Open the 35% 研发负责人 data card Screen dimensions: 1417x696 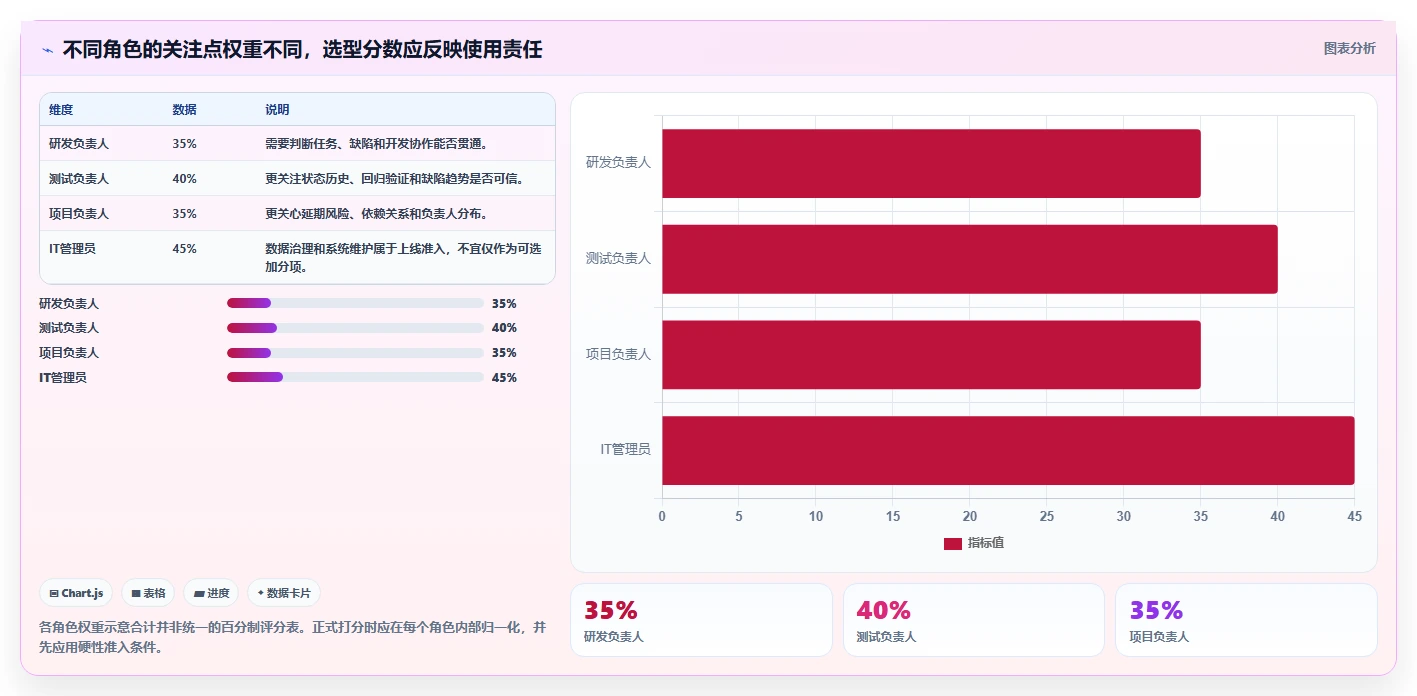(701, 620)
